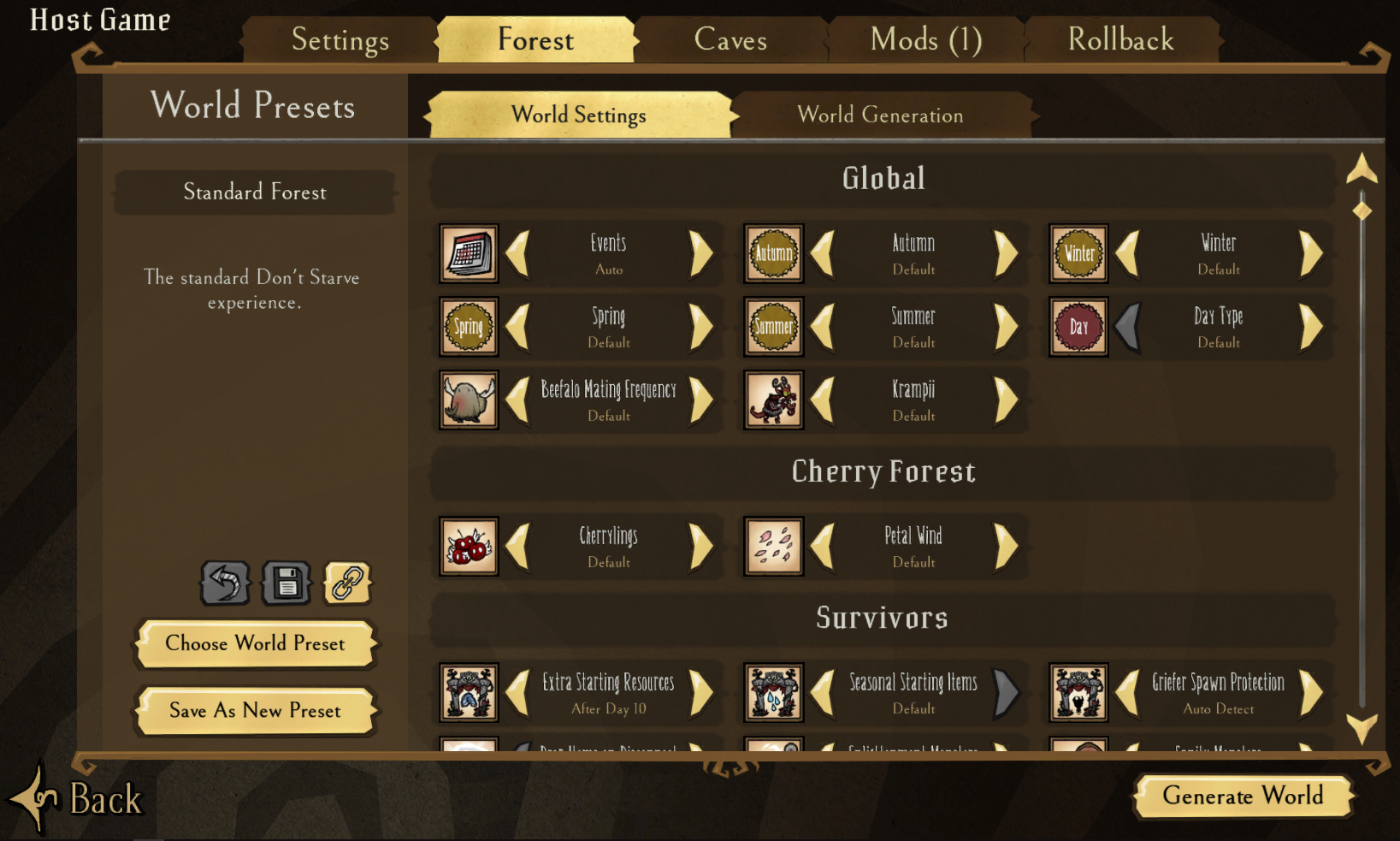This screenshot has height=841, width=1400.
Task: Click the Choose World Preset button
Action: pos(255,643)
